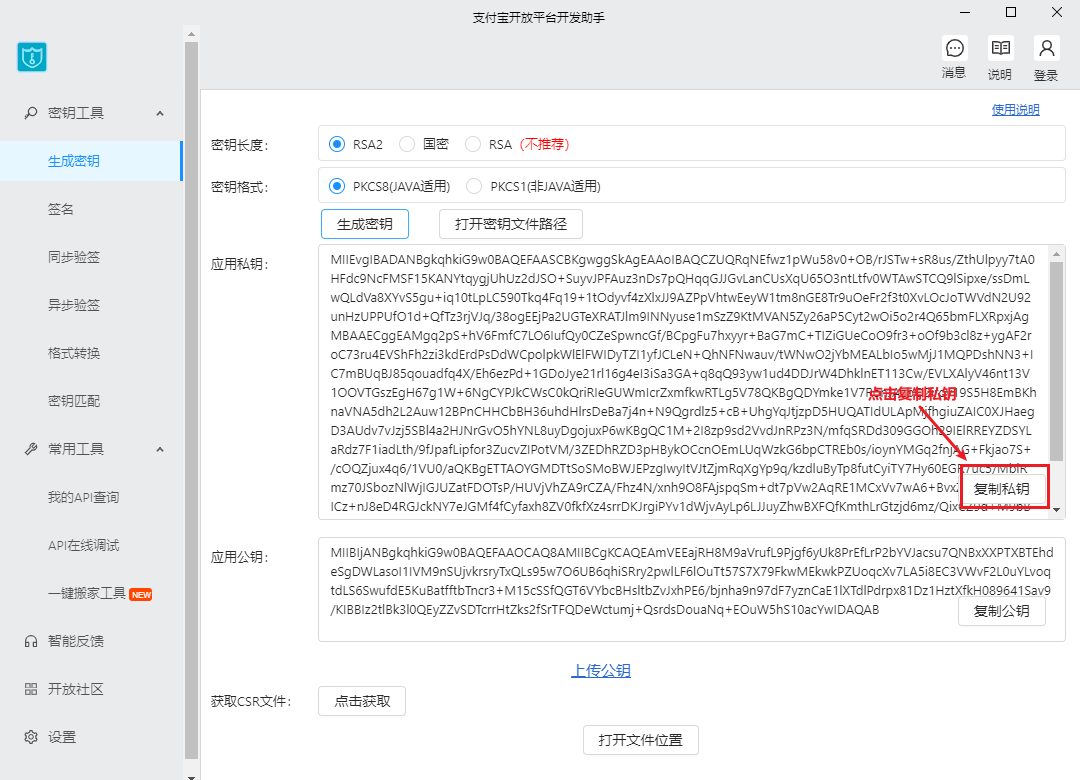Select the RSA (不推荐) option
The width and height of the screenshot is (1080, 780).
pyautogui.click(x=472, y=144)
